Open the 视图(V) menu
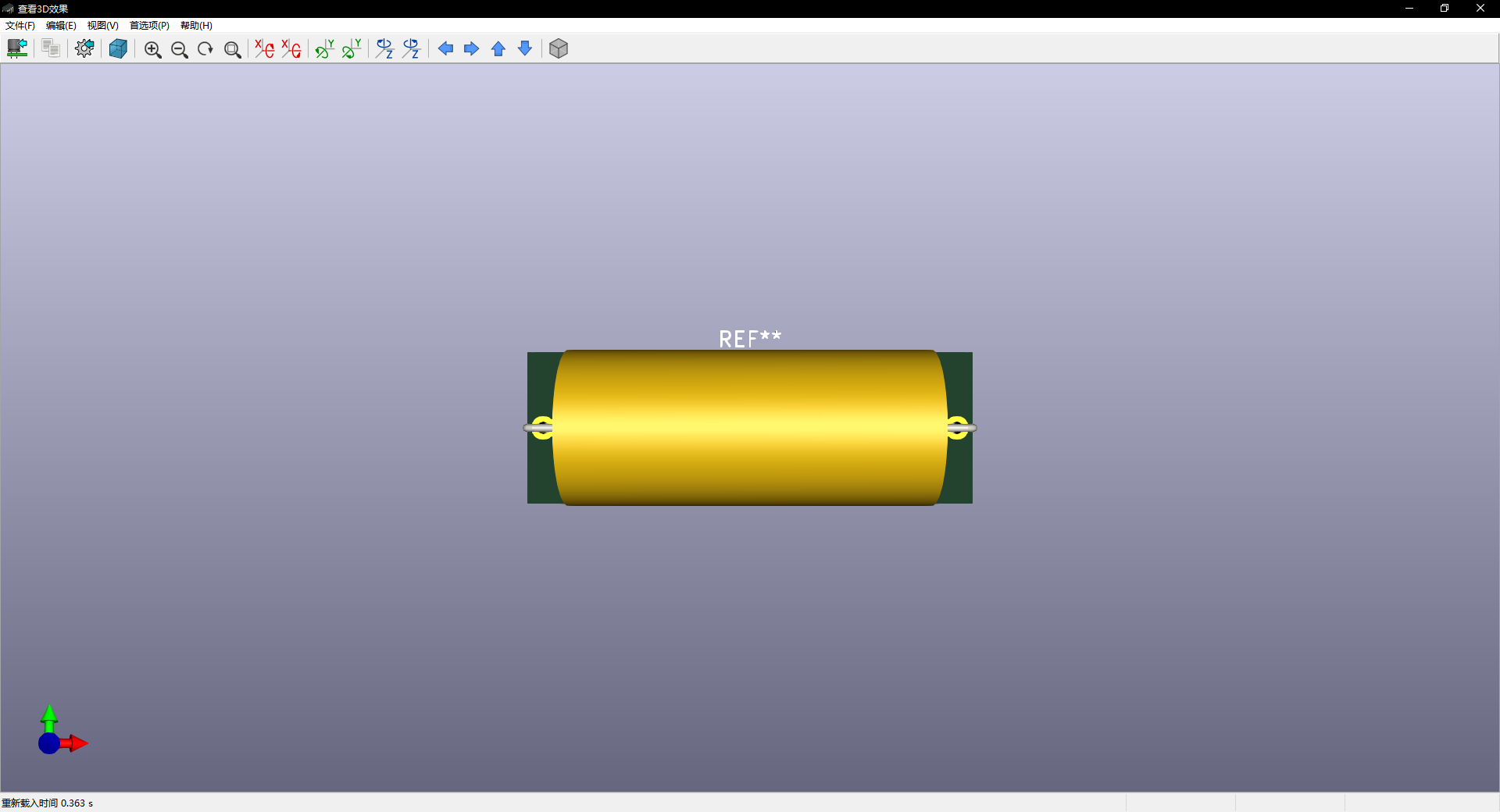This screenshot has height=812, width=1500. point(102,26)
